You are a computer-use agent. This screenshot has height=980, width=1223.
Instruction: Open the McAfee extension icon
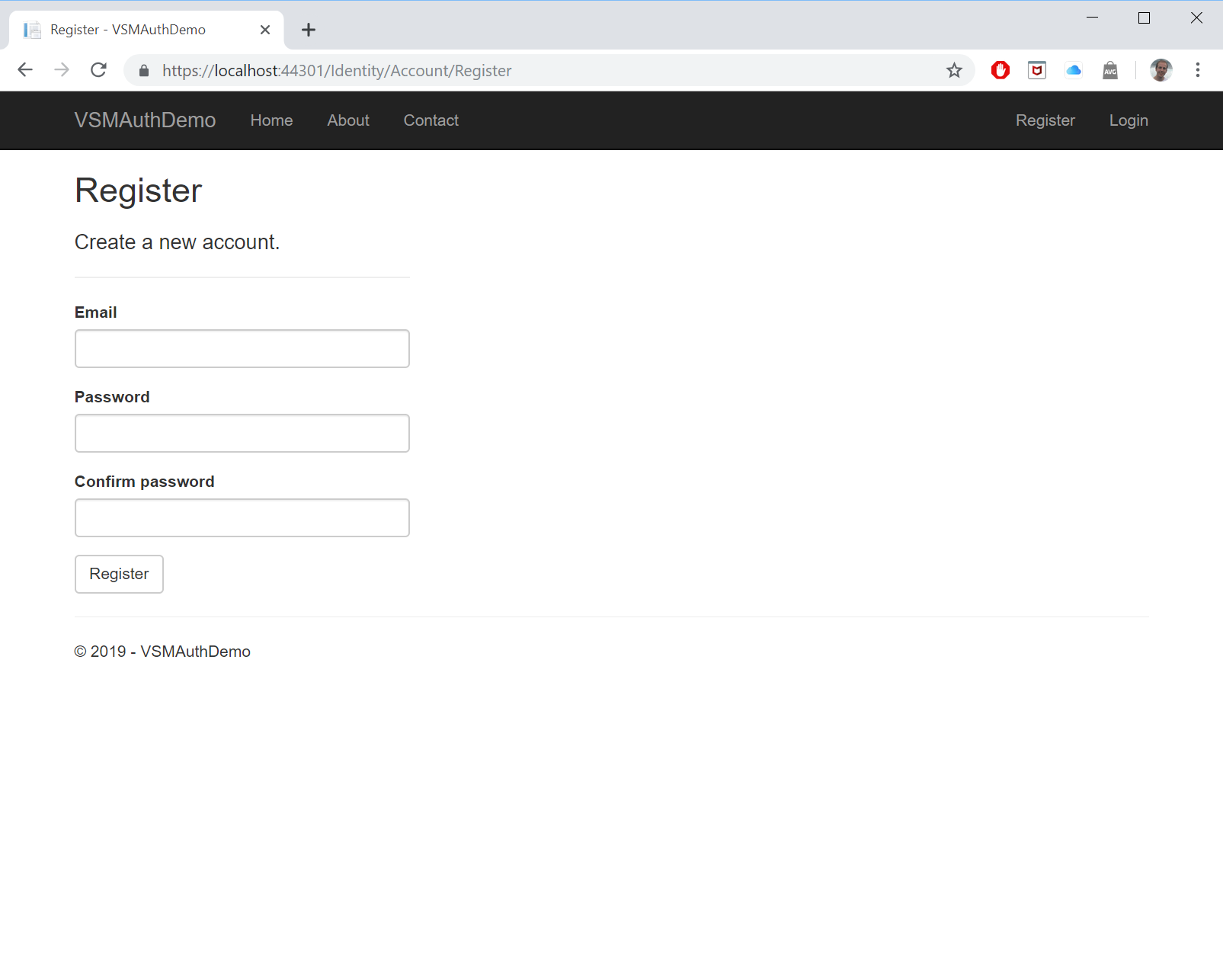[x=1037, y=70]
